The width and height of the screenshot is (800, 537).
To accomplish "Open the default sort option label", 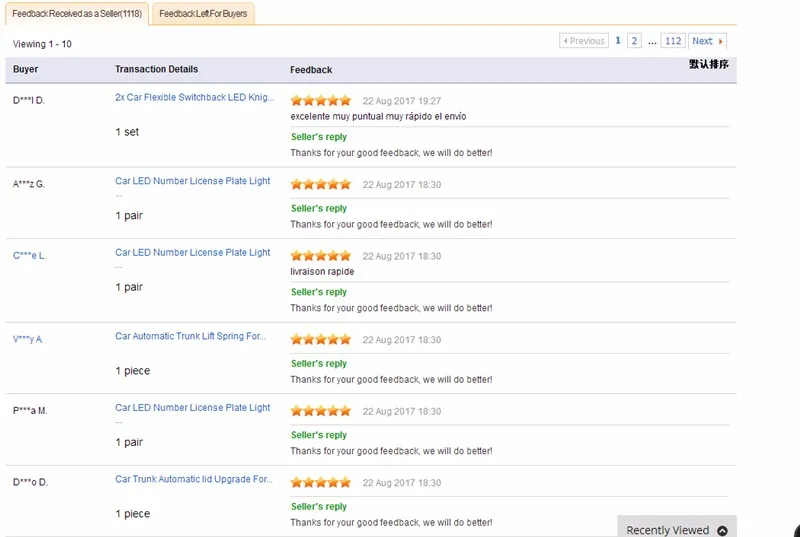I will [x=709, y=64].
